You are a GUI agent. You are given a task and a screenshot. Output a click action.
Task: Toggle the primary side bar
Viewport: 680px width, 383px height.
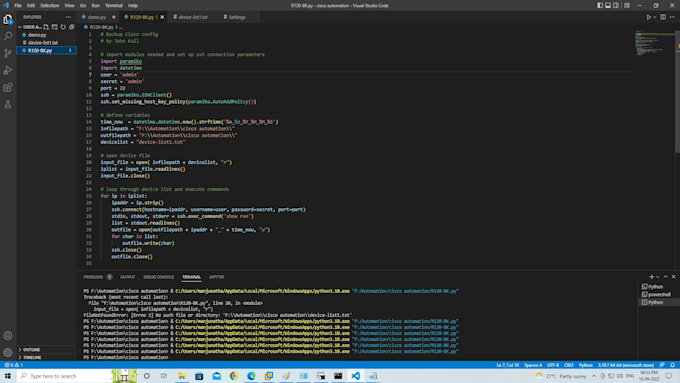tap(600, 6)
